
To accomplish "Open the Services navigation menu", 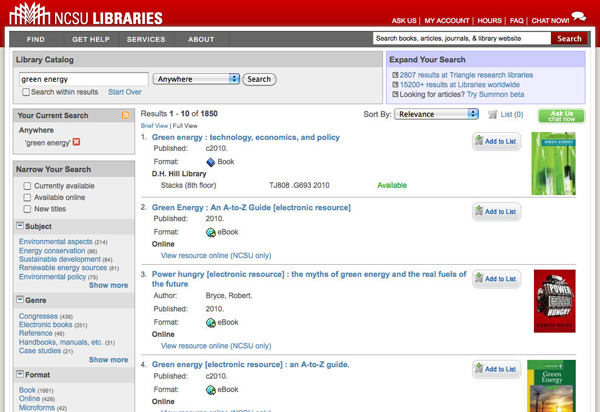I will click(x=146, y=39).
